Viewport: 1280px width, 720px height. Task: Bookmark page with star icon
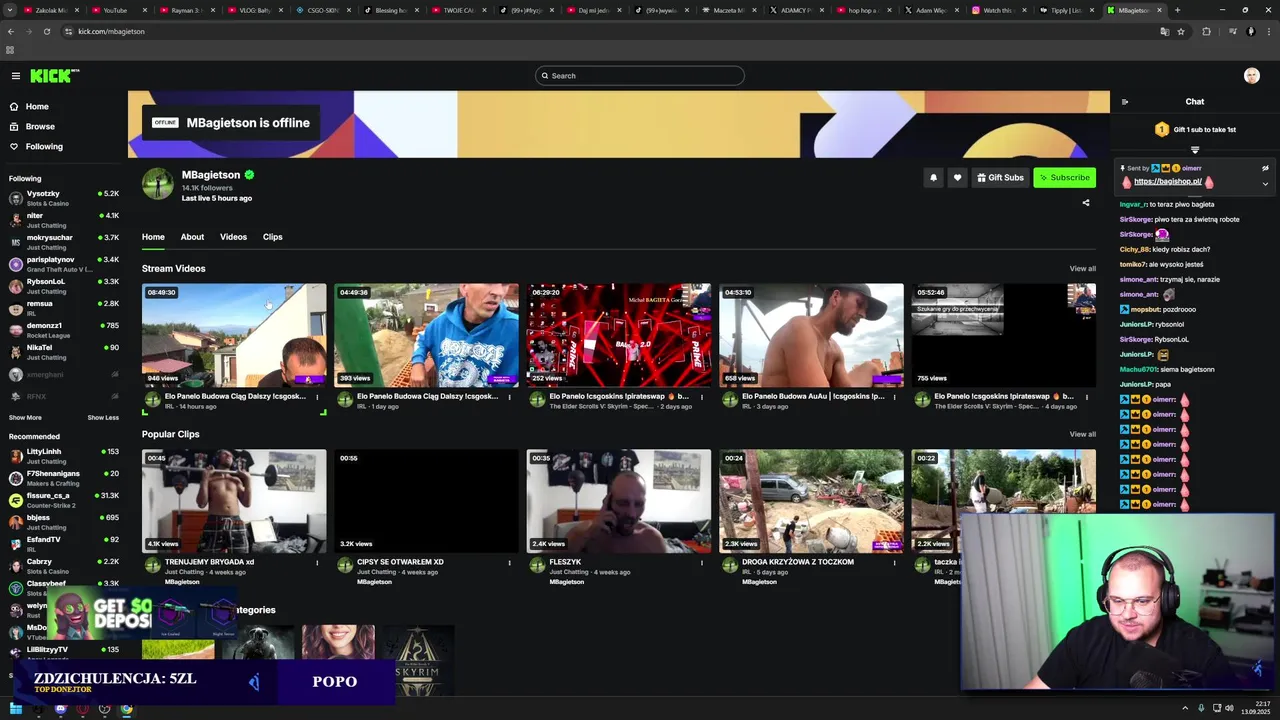click(1181, 32)
